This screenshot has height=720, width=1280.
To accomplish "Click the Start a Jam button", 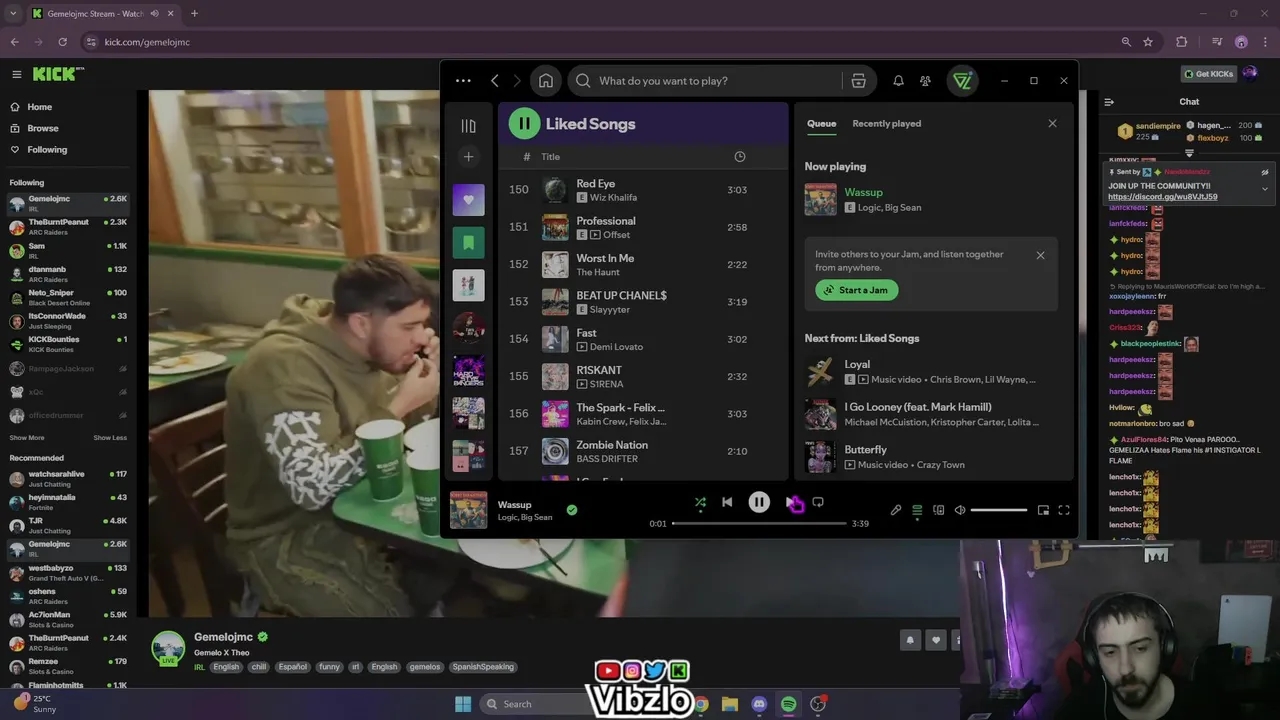I will click(857, 290).
